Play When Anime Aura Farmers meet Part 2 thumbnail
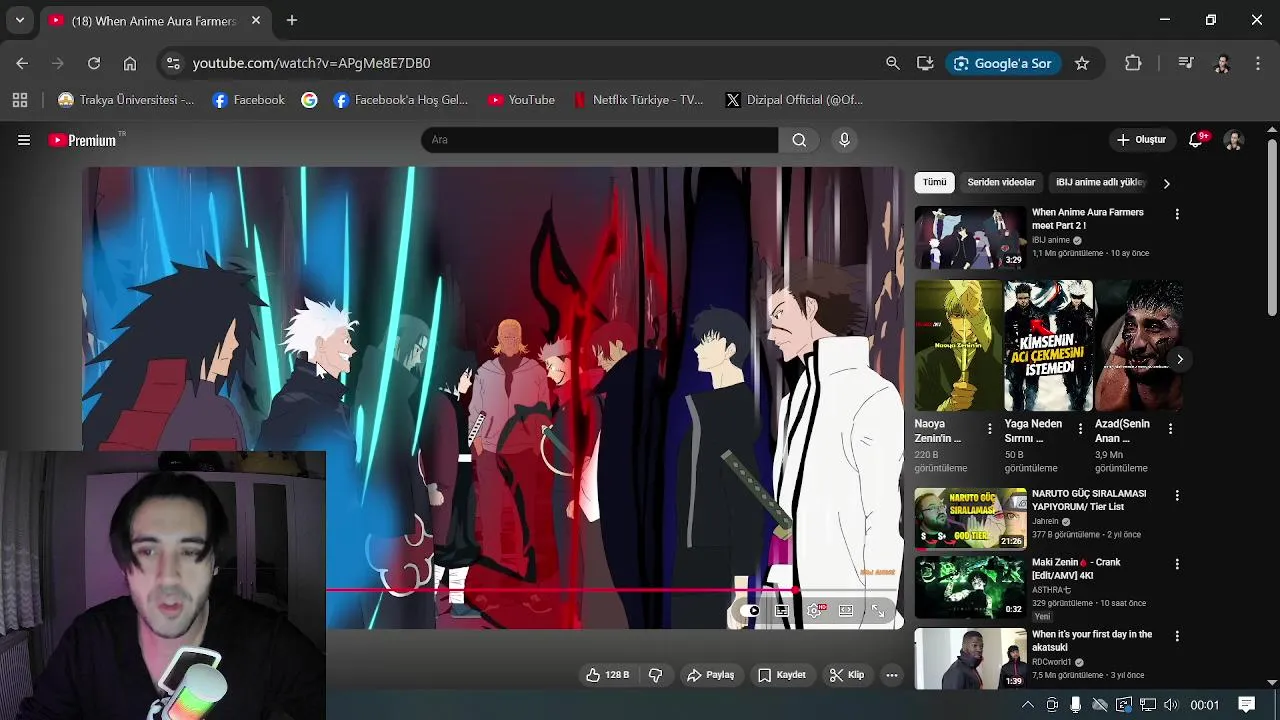The width and height of the screenshot is (1280, 720). click(970, 237)
